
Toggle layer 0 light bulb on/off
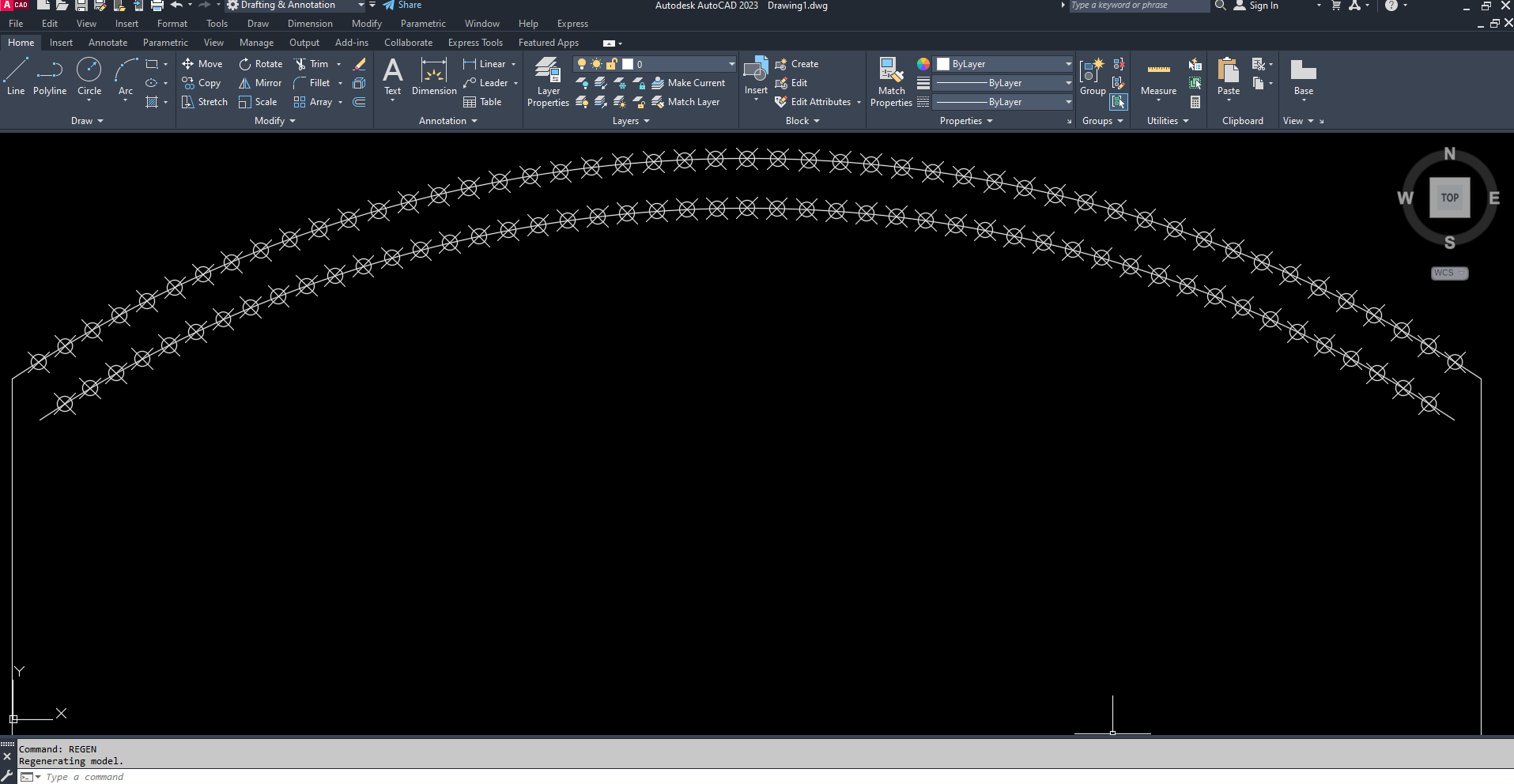click(x=582, y=64)
